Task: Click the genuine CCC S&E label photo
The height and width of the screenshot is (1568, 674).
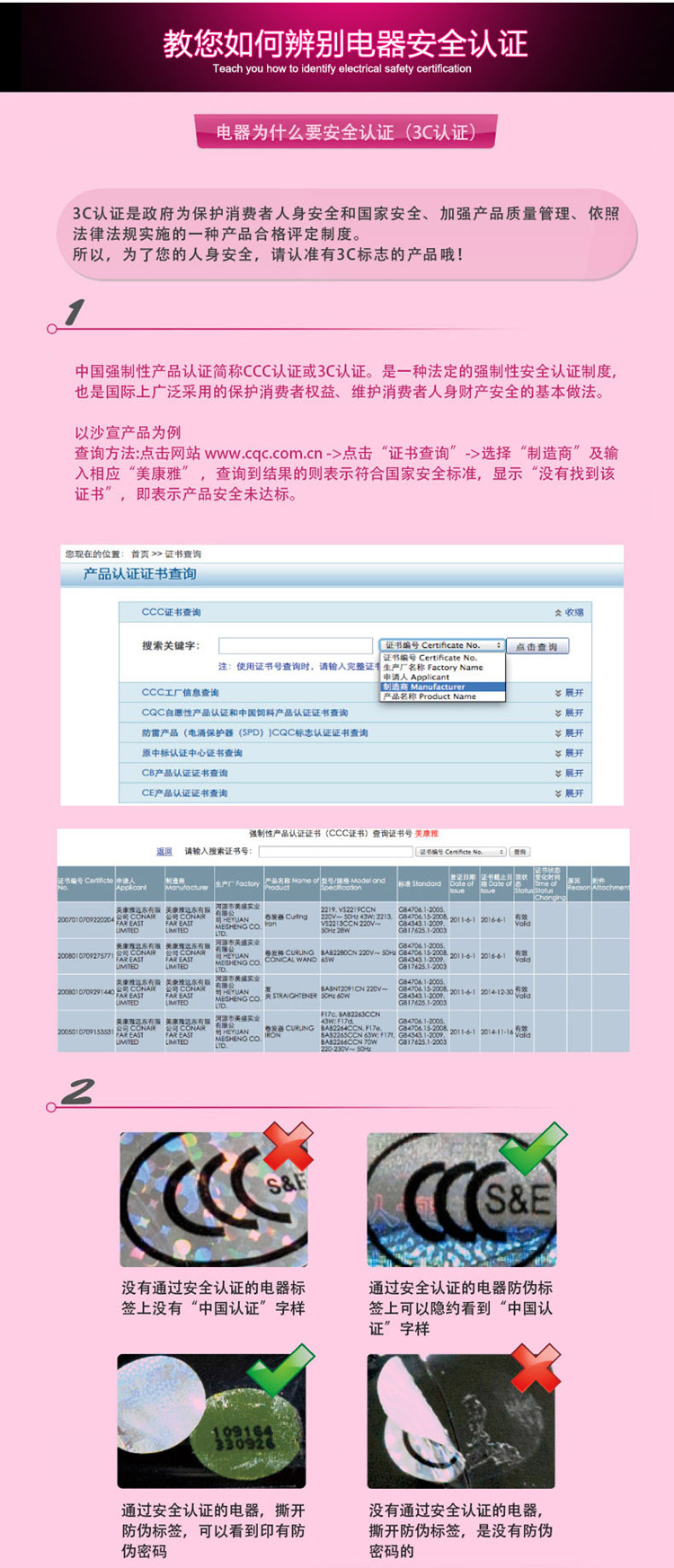Action: click(x=462, y=1199)
